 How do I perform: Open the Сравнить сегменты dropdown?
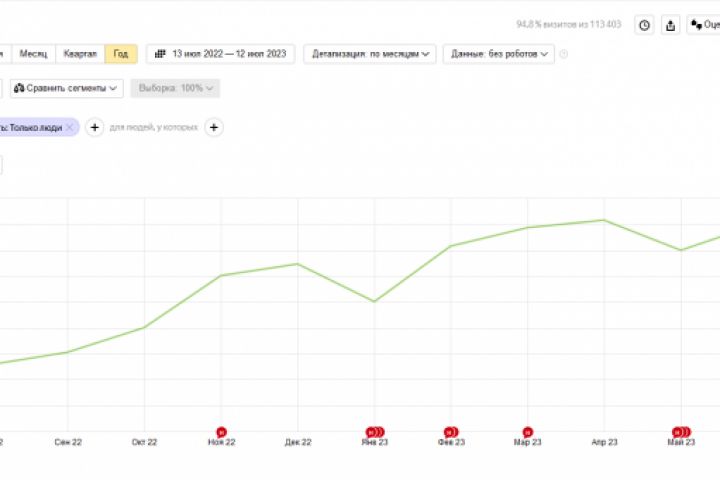[66, 88]
